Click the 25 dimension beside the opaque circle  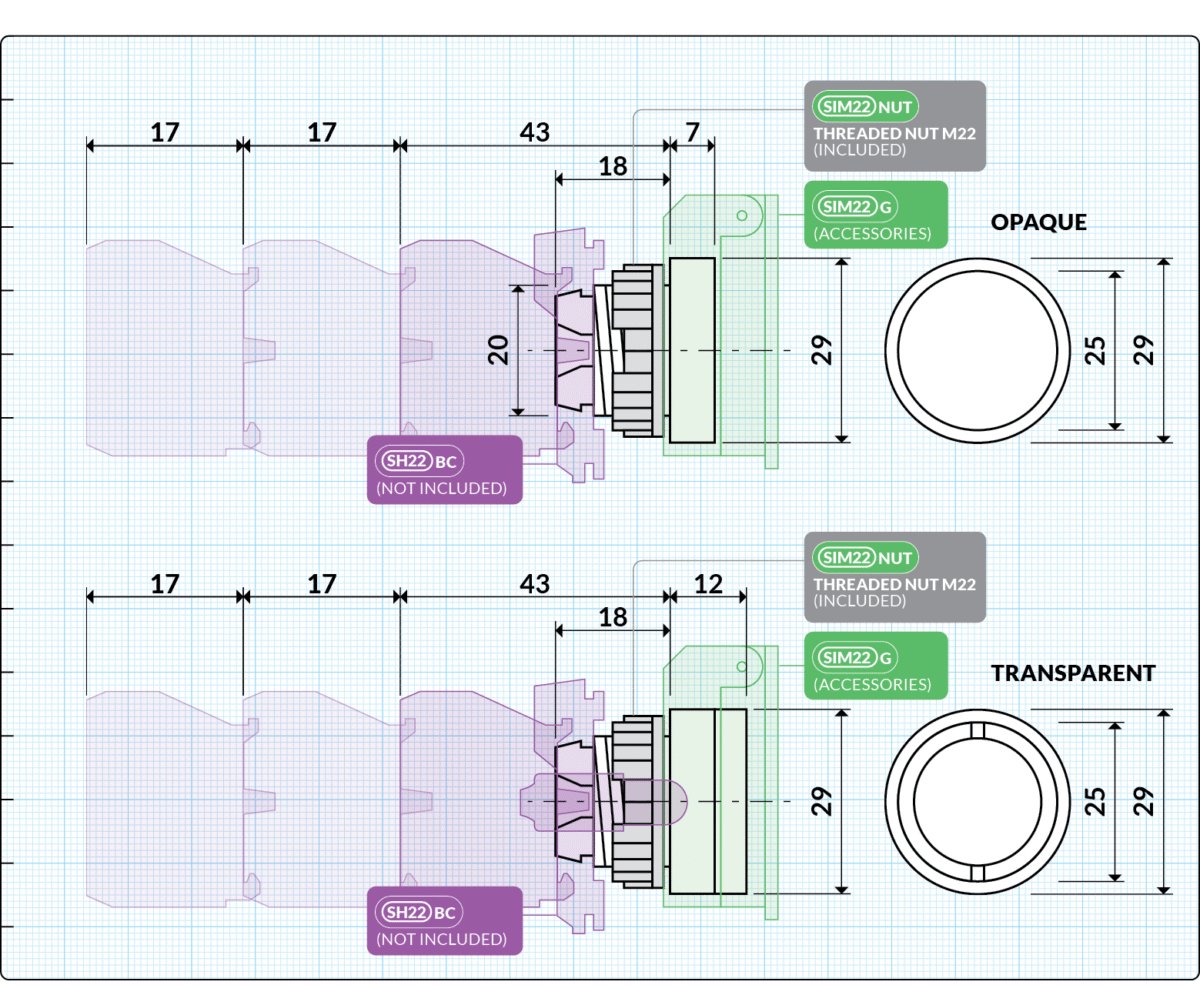pyautogui.click(x=1096, y=349)
